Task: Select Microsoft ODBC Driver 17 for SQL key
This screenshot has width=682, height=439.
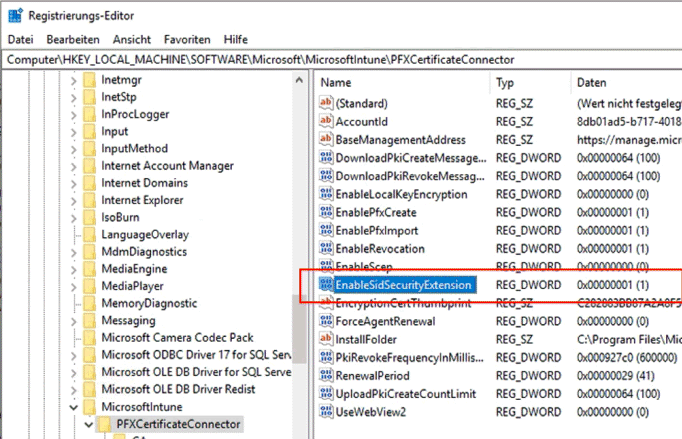Action: click(x=196, y=355)
